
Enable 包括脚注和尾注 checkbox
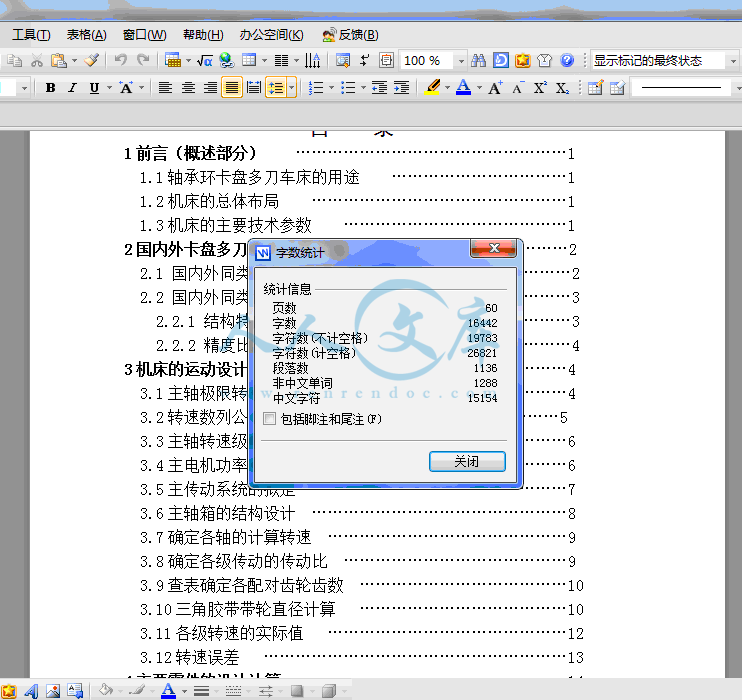click(269, 419)
